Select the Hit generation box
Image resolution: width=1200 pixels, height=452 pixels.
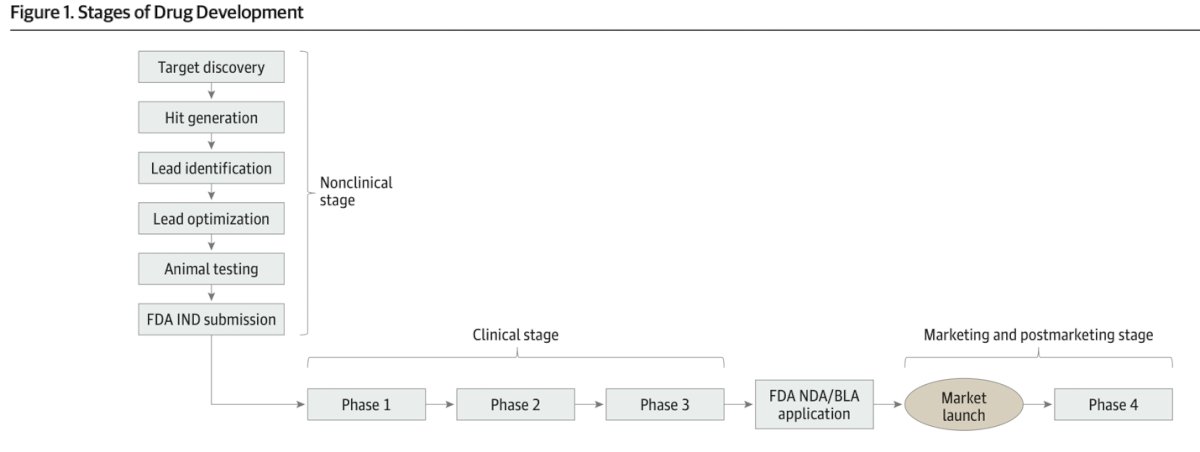211,118
